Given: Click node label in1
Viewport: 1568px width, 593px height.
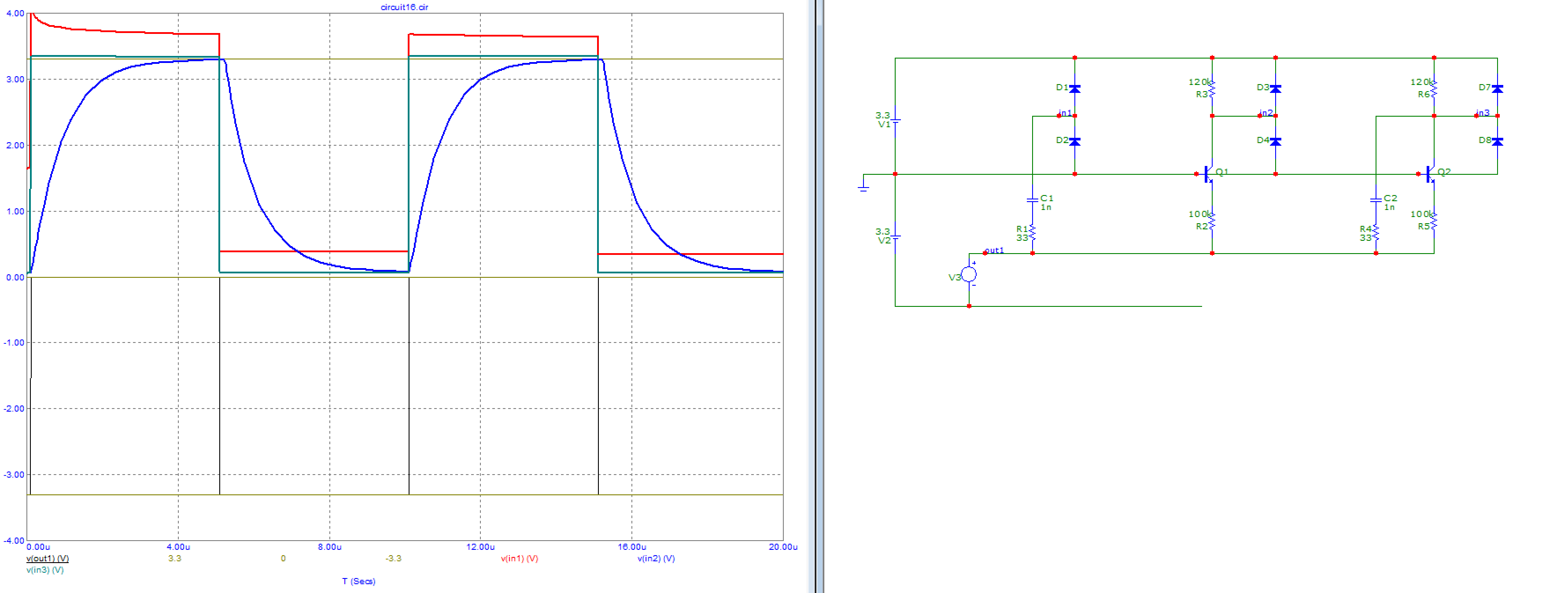Looking at the screenshot, I should click(x=1065, y=113).
